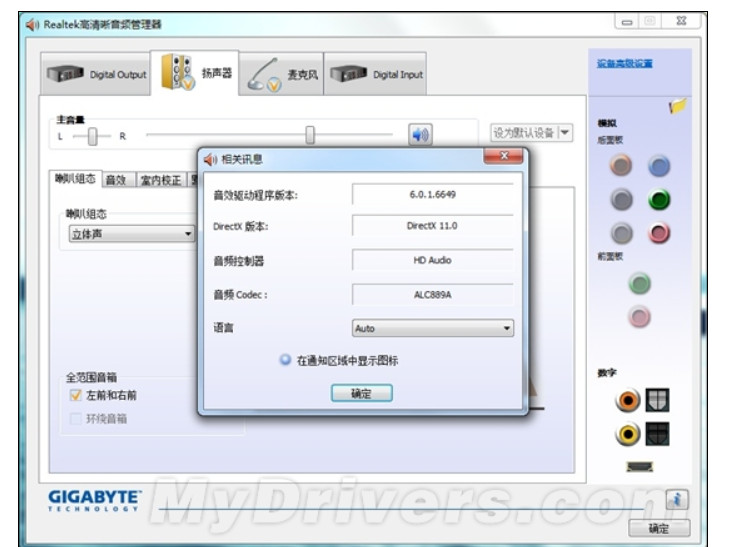Click the Realtek speaker icon in title bar
The height and width of the screenshot is (547, 739).
[x=33, y=24]
